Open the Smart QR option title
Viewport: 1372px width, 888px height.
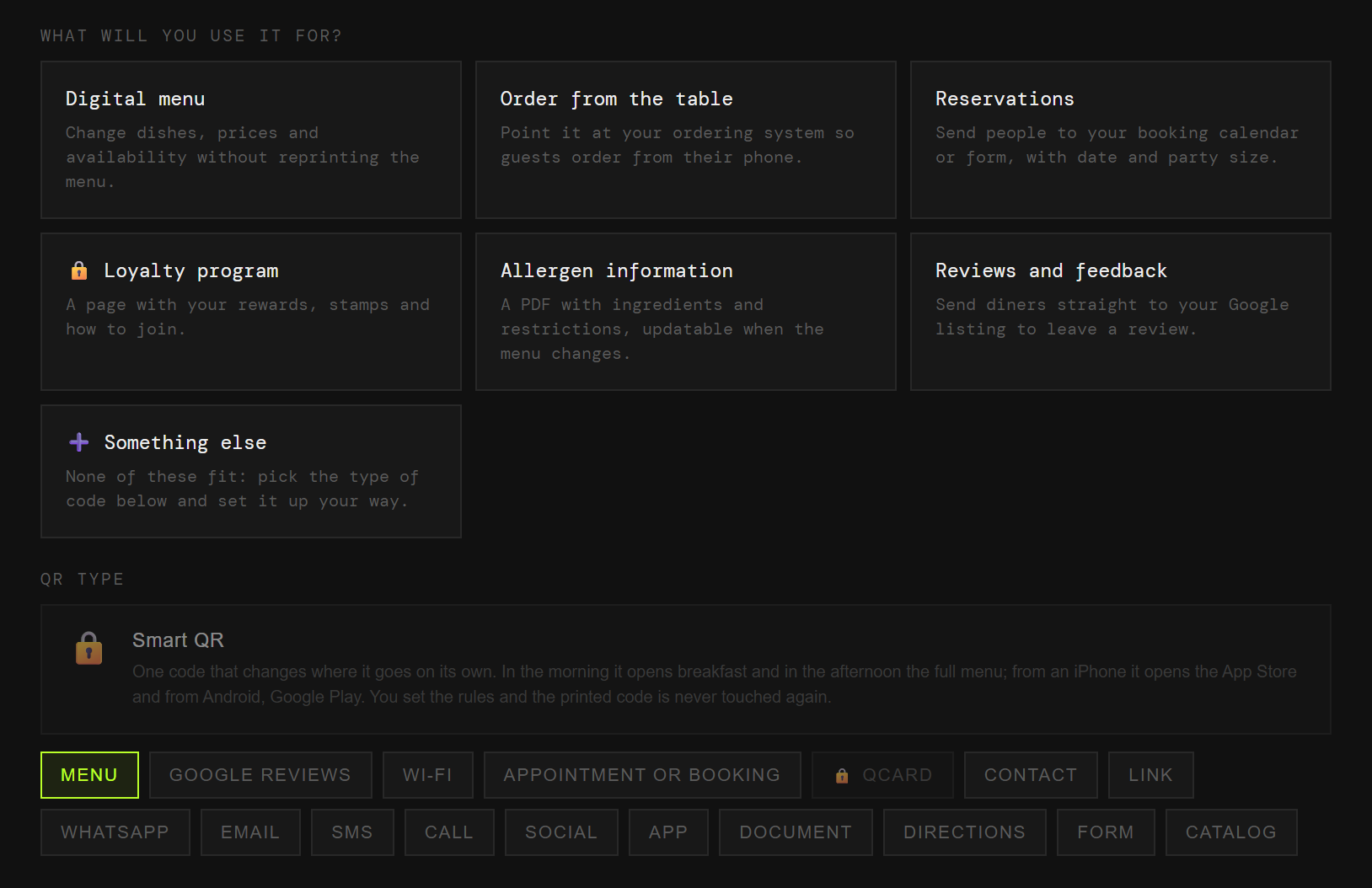[x=178, y=640]
